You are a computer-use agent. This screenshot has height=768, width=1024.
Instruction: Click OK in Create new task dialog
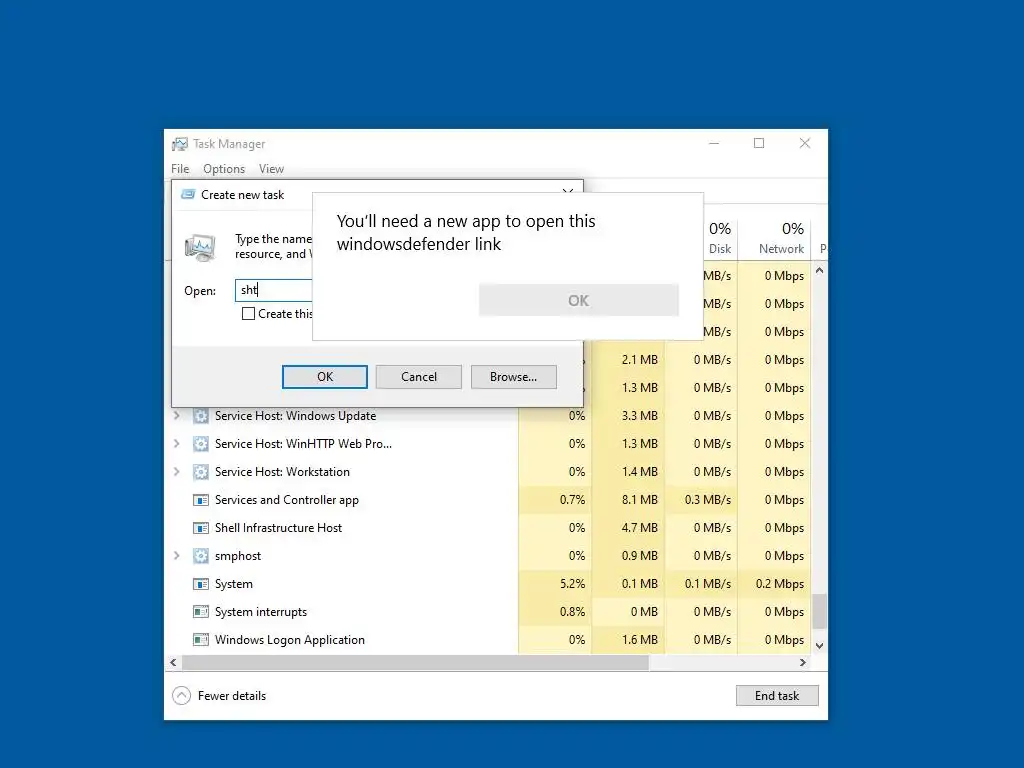coord(325,377)
